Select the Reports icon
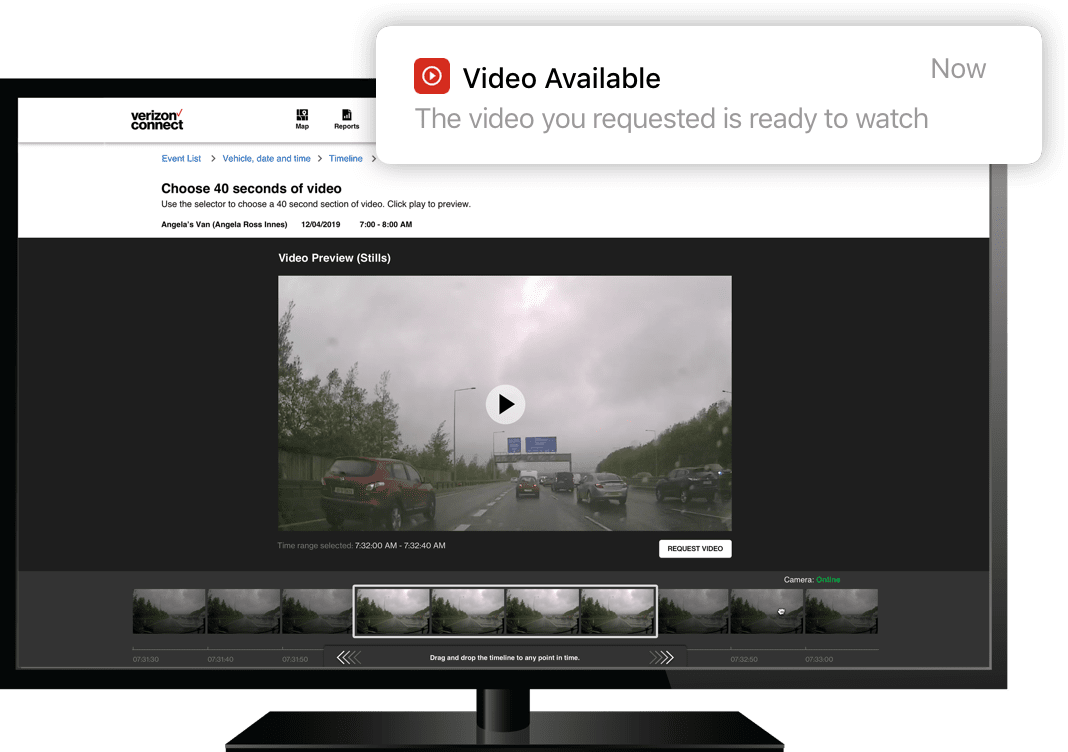Viewport: 1068px width, 752px height. [346, 118]
